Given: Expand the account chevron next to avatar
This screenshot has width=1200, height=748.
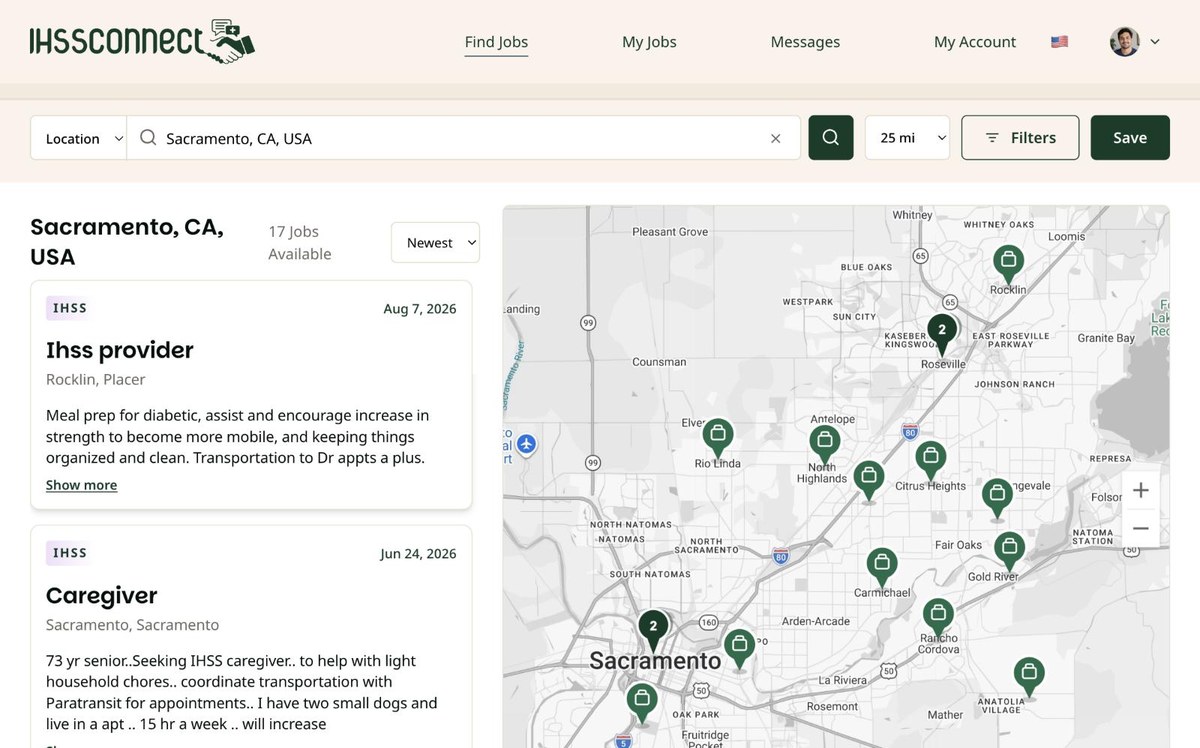Looking at the screenshot, I should [x=1155, y=42].
